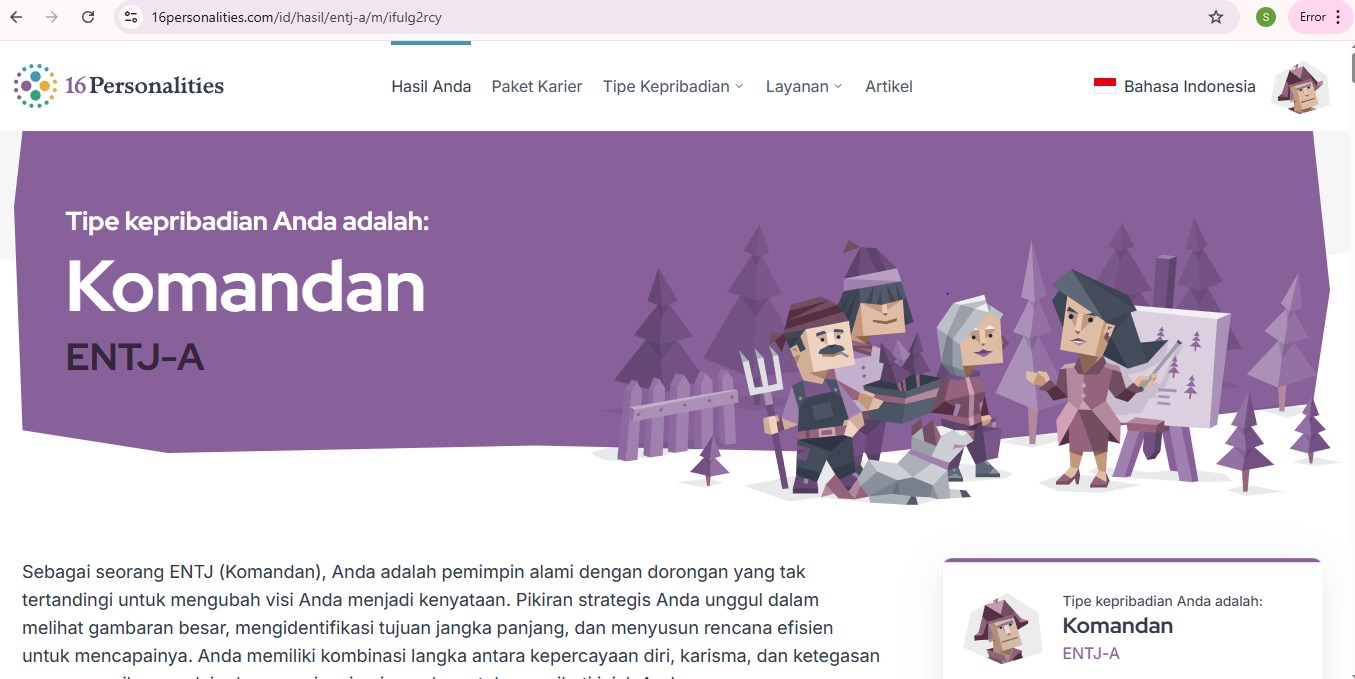Click the 16Personalities logo

click(x=119, y=86)
